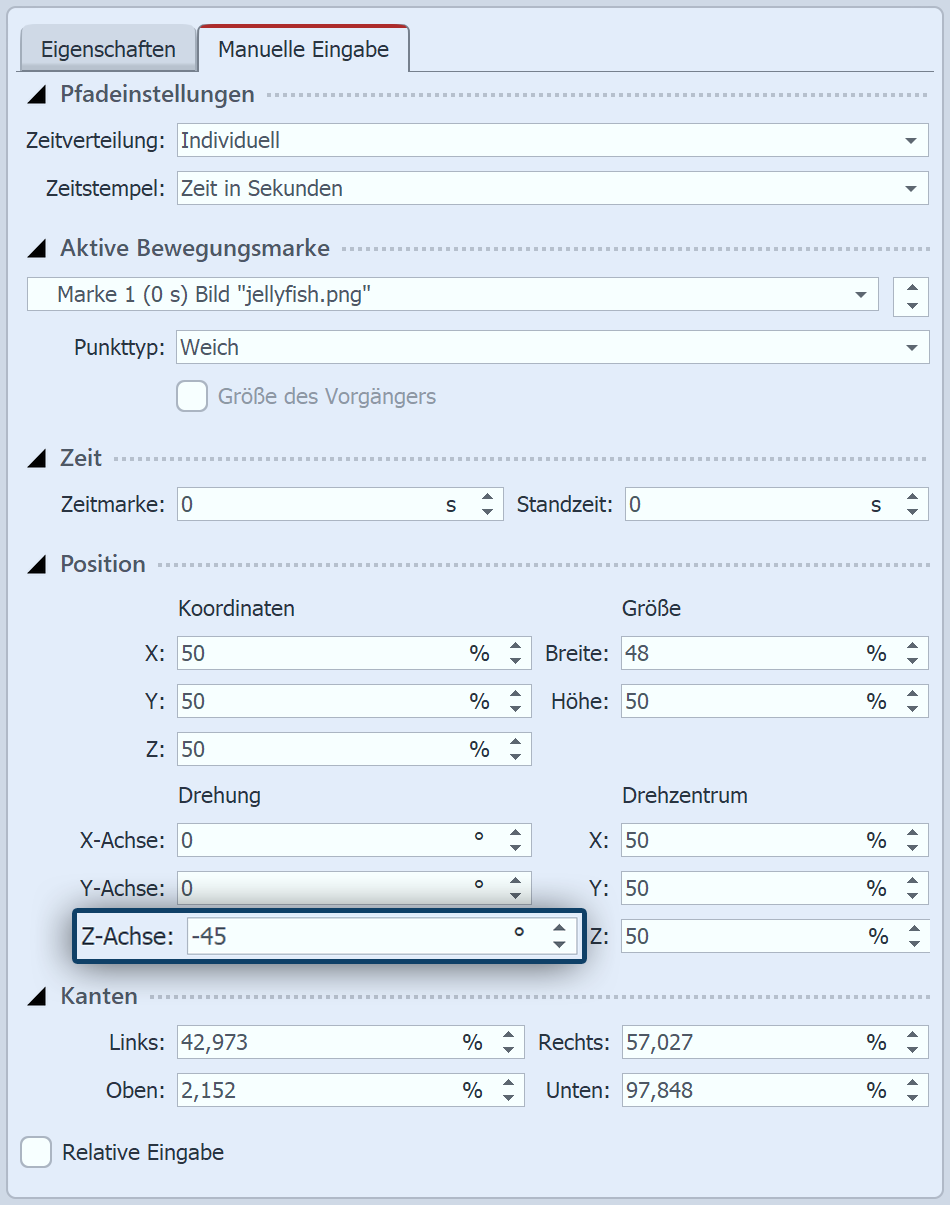Toggle the Größe des Vorgängers checkbox
950x1205 pixels.
192,397
